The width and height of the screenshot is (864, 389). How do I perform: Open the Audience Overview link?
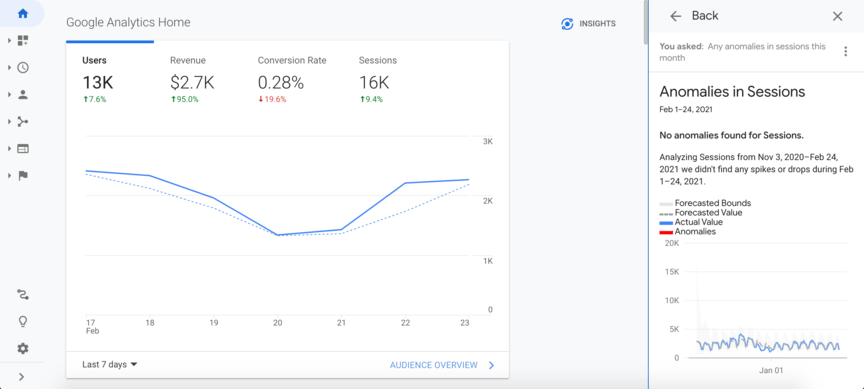click(434, 365)
